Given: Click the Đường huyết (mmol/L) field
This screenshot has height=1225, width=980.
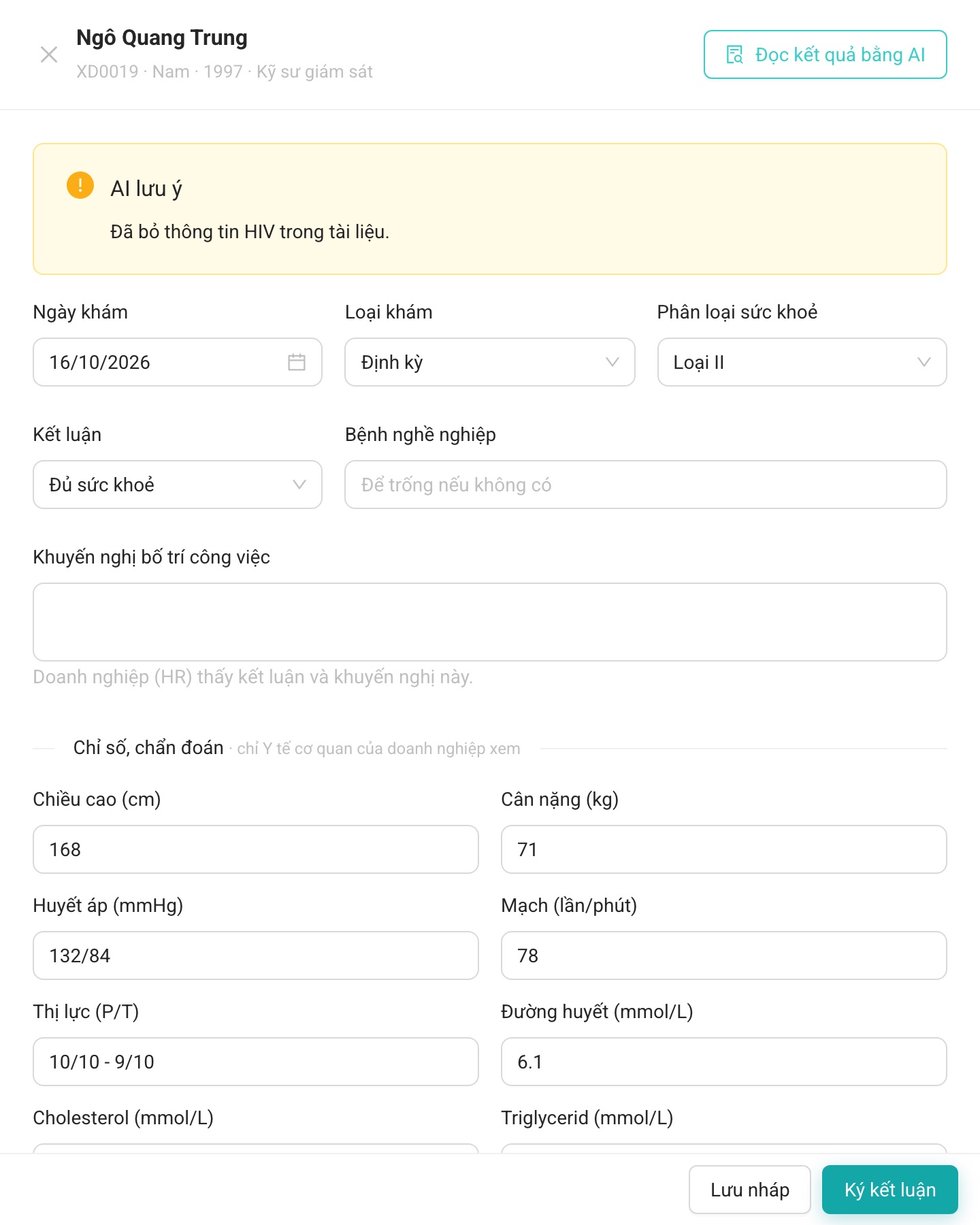Looking at the screenshot, I should (724, 1062).
